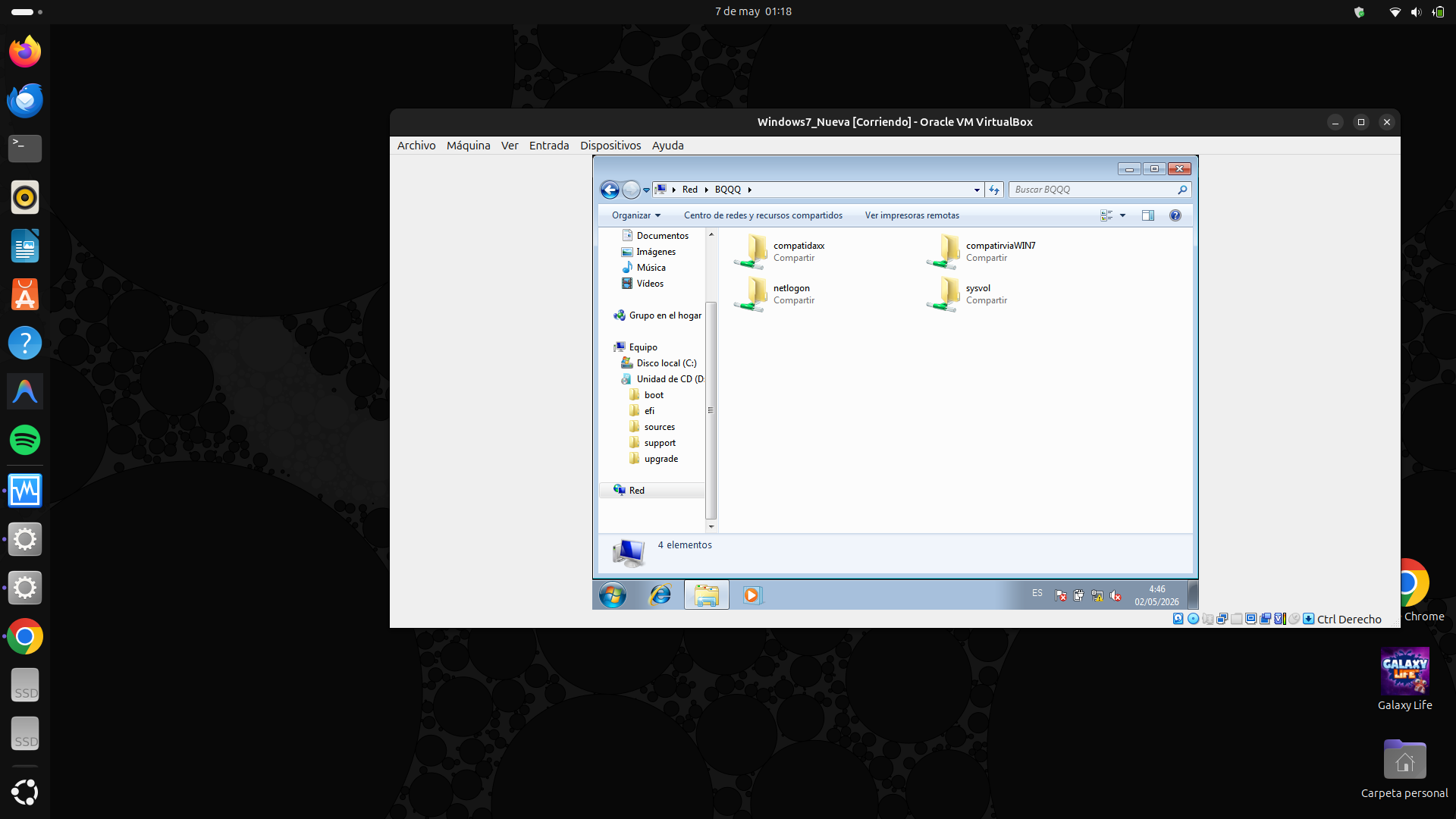Open the Dispositivos menu in VirtualBox
The image size is (1456, 819).
pos(610,146)
